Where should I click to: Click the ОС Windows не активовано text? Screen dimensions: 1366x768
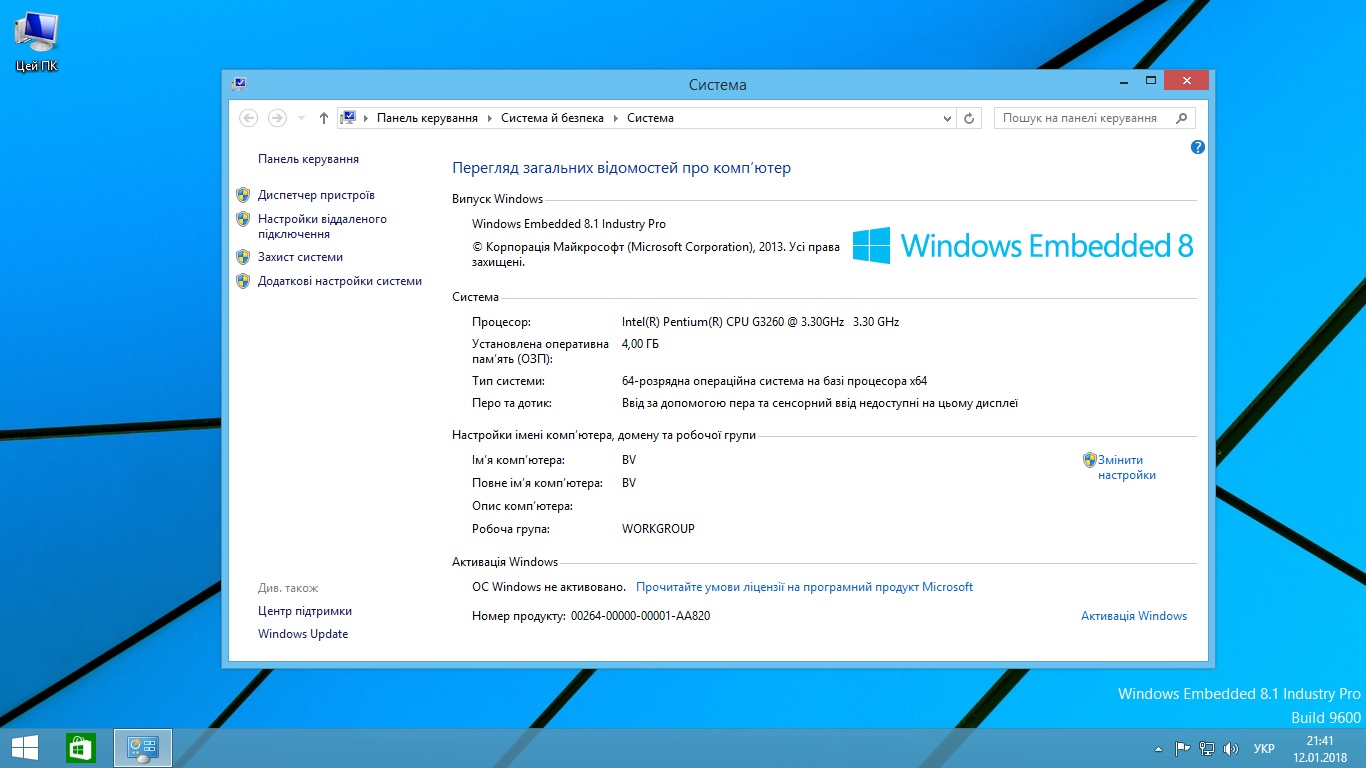(549, 587)
